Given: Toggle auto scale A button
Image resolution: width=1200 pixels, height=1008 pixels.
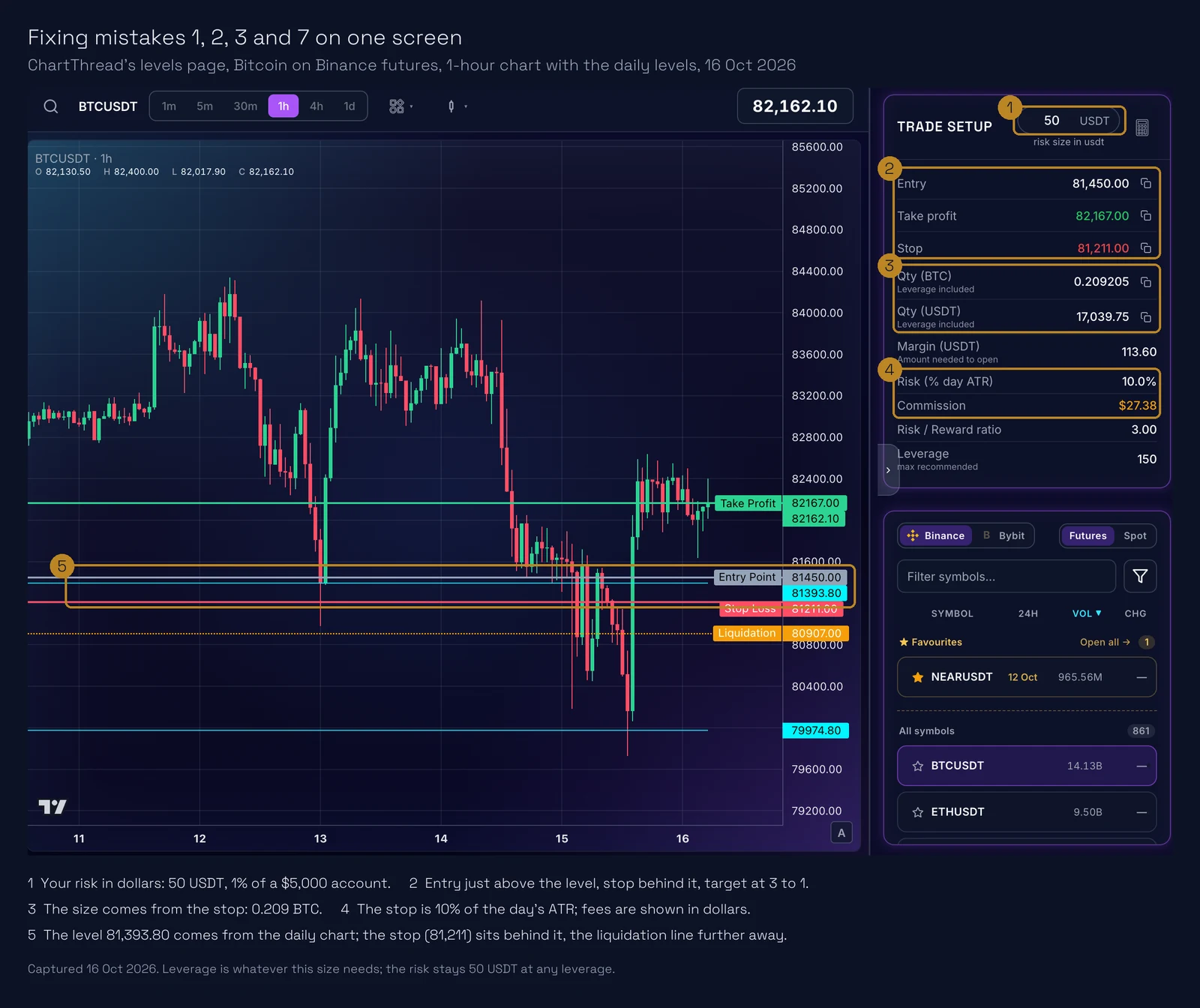Looking at the screenshot, I should 841,832.
